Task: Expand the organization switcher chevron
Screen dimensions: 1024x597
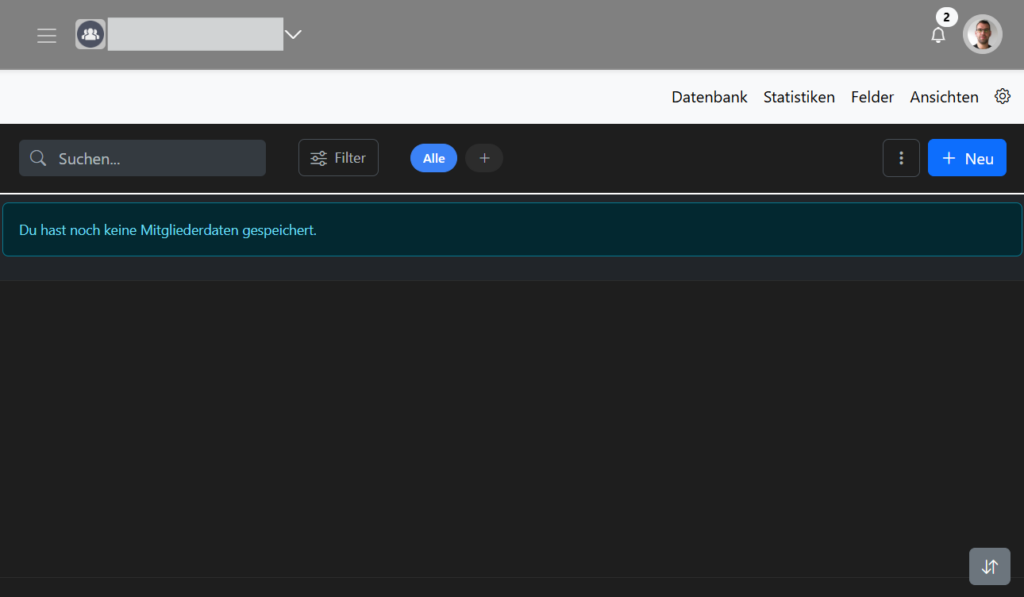Action: coord(293,35)
